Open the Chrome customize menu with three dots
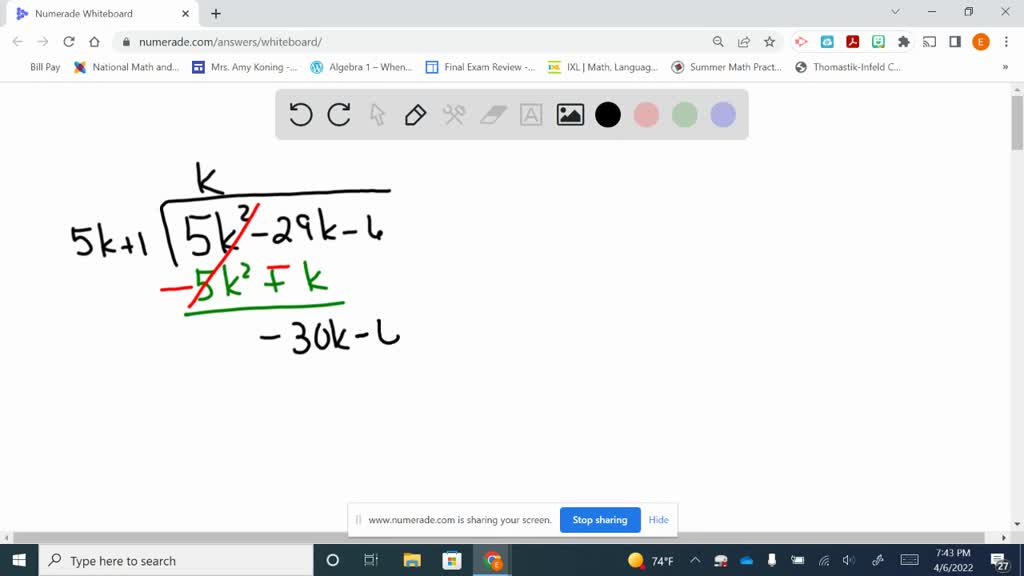 coord(1005,41)
